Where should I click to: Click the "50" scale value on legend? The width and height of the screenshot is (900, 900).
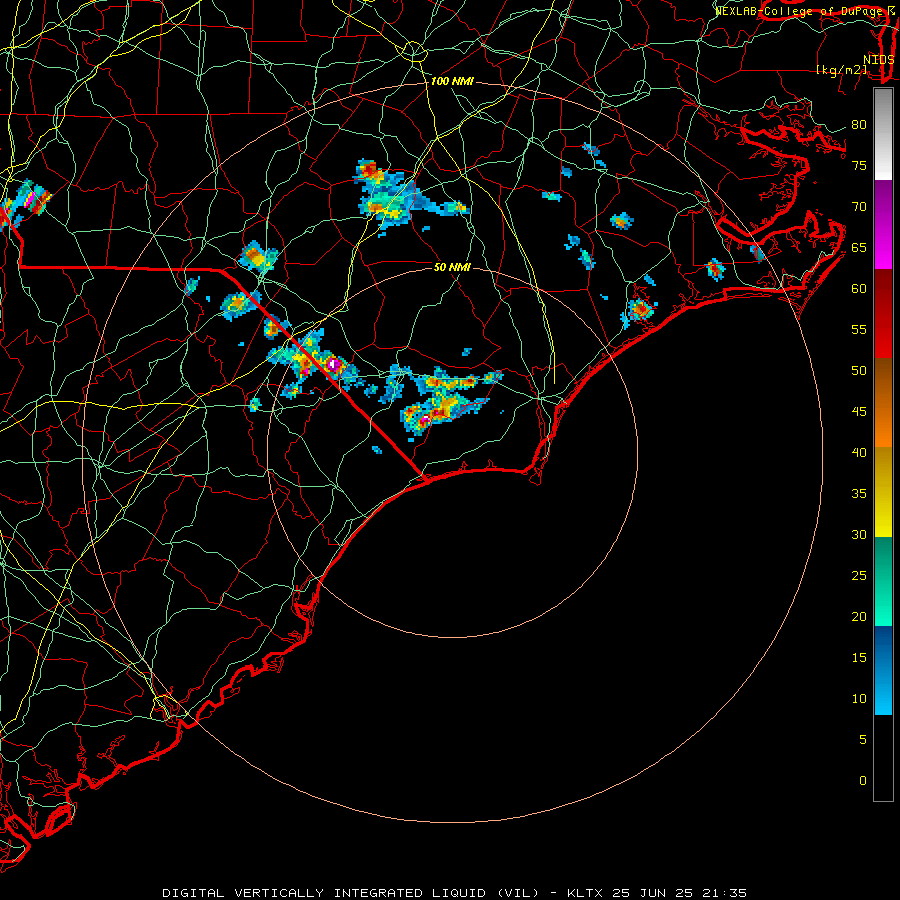[x=859, y=371]
